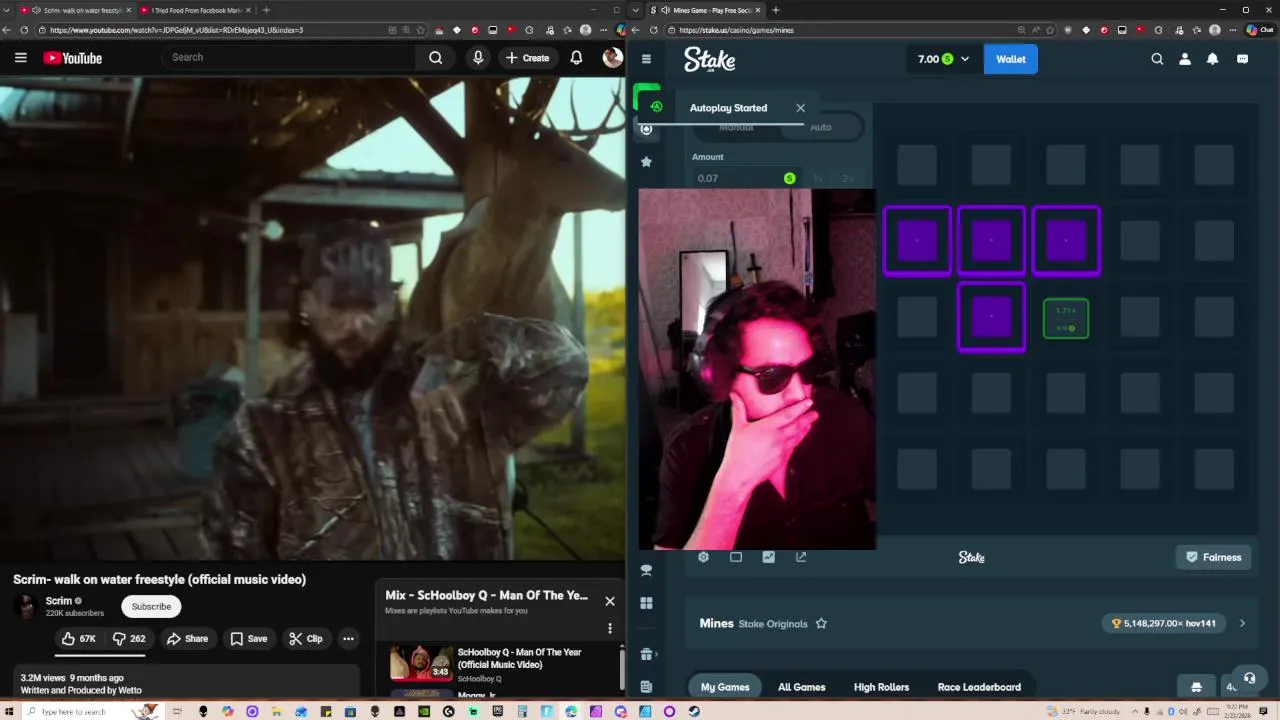Click the music video player area
The height and width of the screenshot is (720, 1280).
(x=312, y=320)
